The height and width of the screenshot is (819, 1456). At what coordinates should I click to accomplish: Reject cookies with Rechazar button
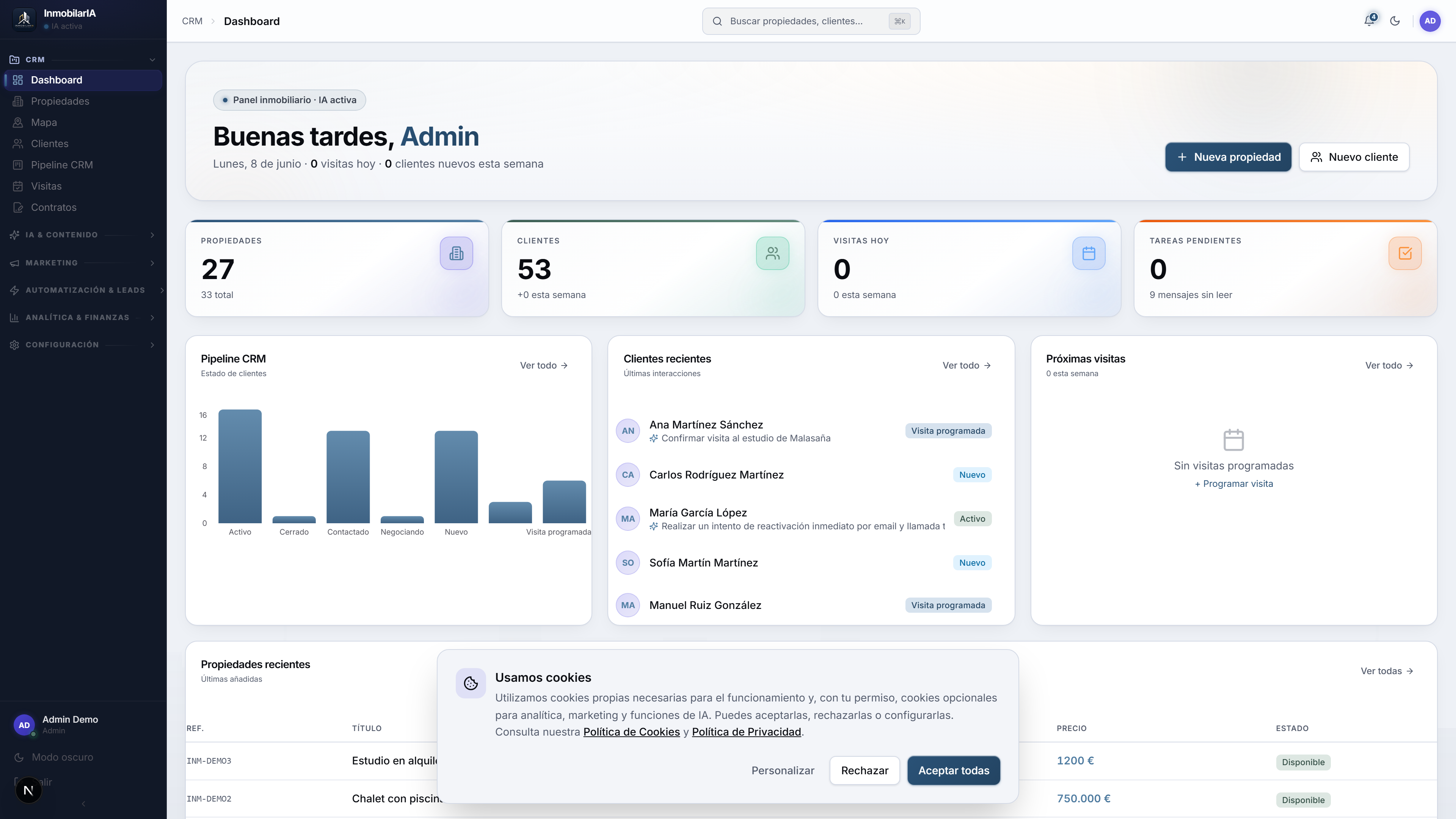[x=864, y=770]
